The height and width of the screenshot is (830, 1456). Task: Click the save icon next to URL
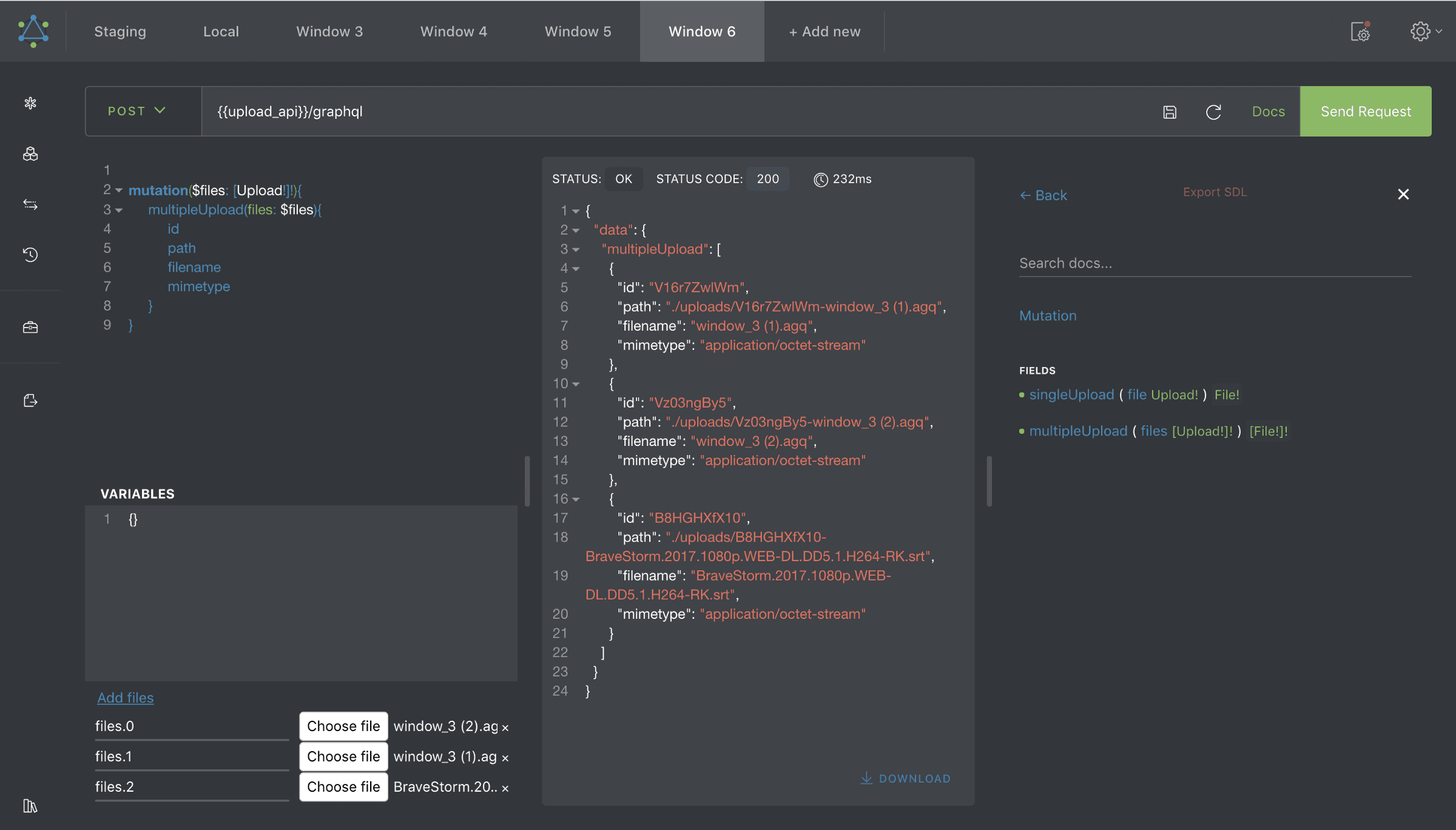(x=1170, y=112)
